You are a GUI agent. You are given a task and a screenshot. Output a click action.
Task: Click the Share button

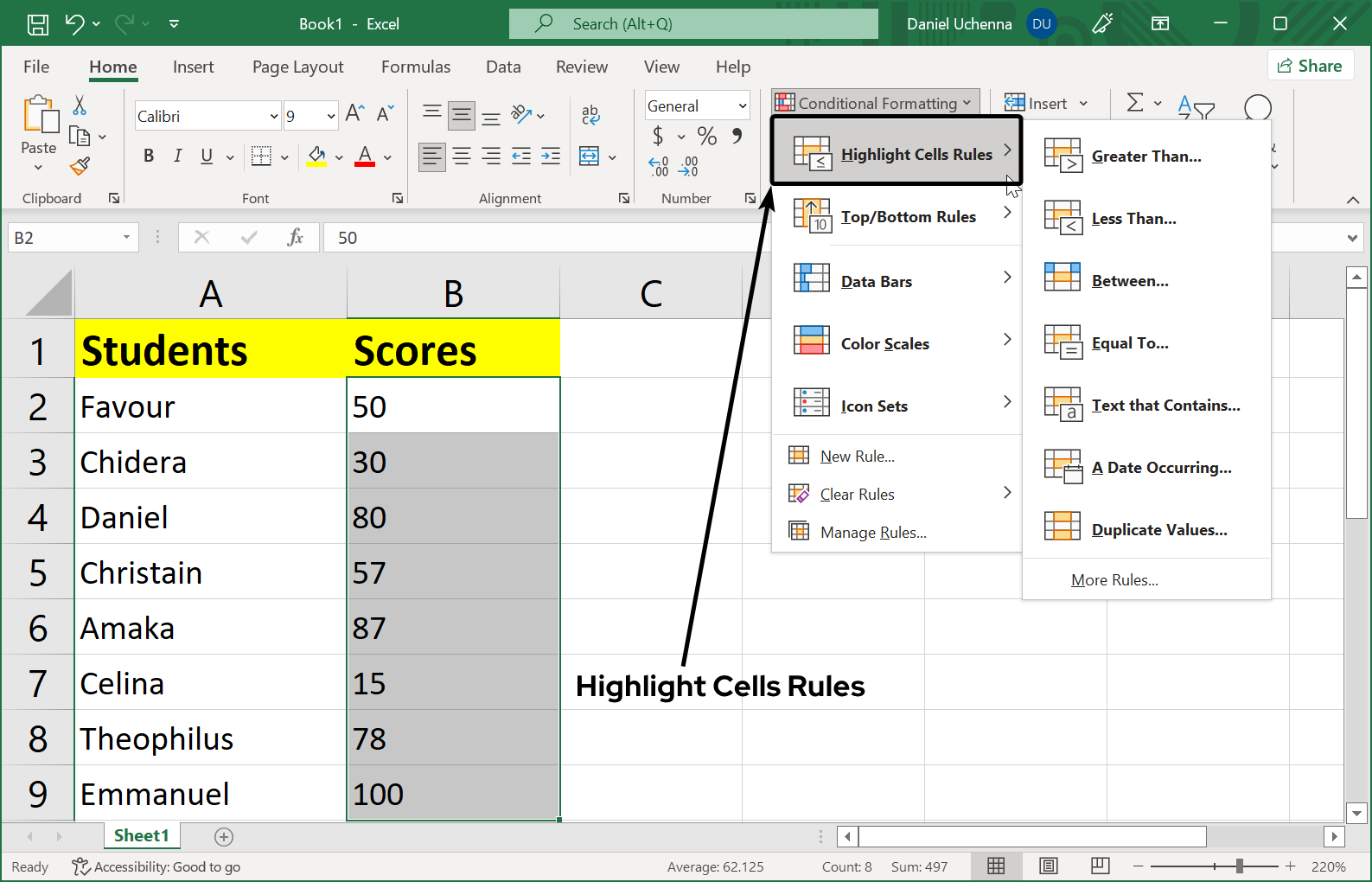(1309, 66)
